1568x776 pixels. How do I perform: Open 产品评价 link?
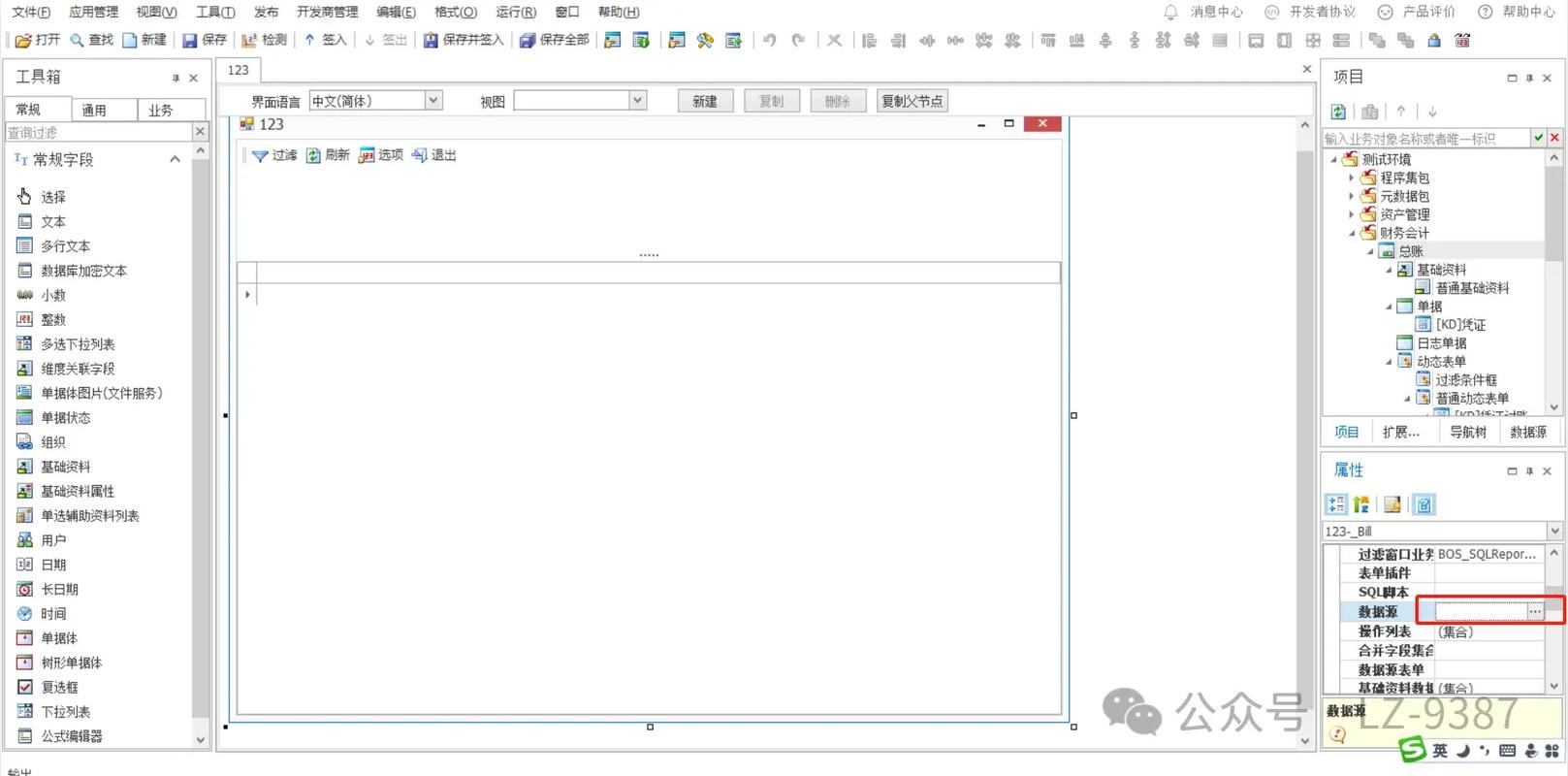[x=1417, y=12]
